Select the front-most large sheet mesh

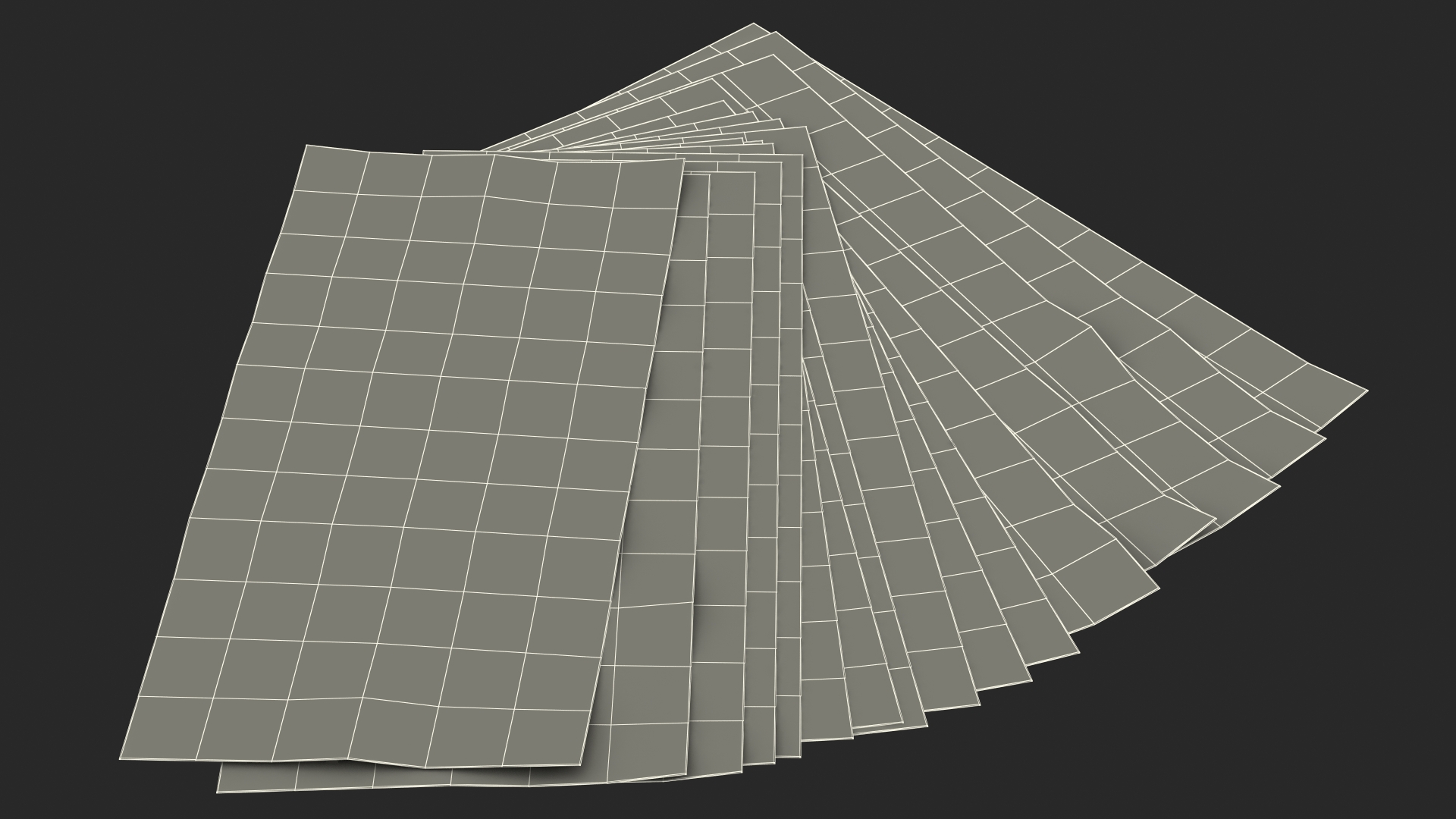402,455
